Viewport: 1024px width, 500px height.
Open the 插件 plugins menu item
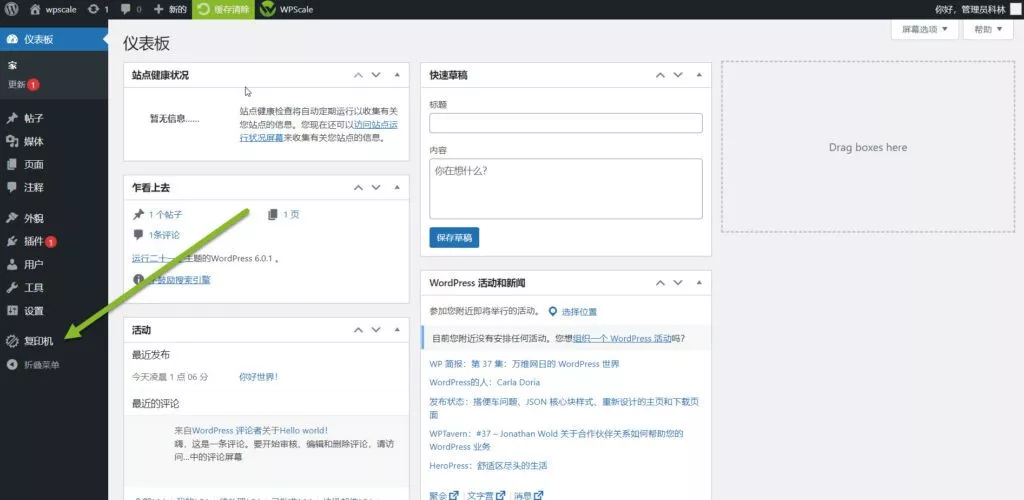pos(54,242)
